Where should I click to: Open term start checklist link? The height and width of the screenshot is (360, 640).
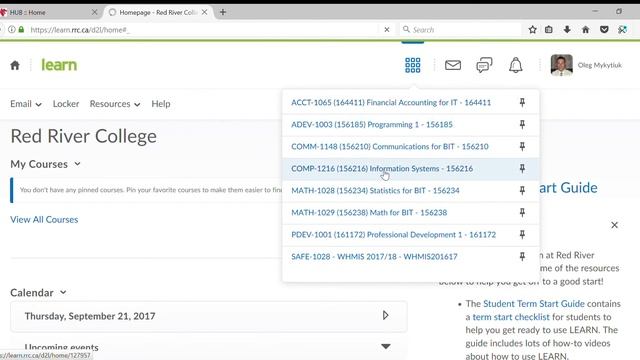click(x=511, y=317)
